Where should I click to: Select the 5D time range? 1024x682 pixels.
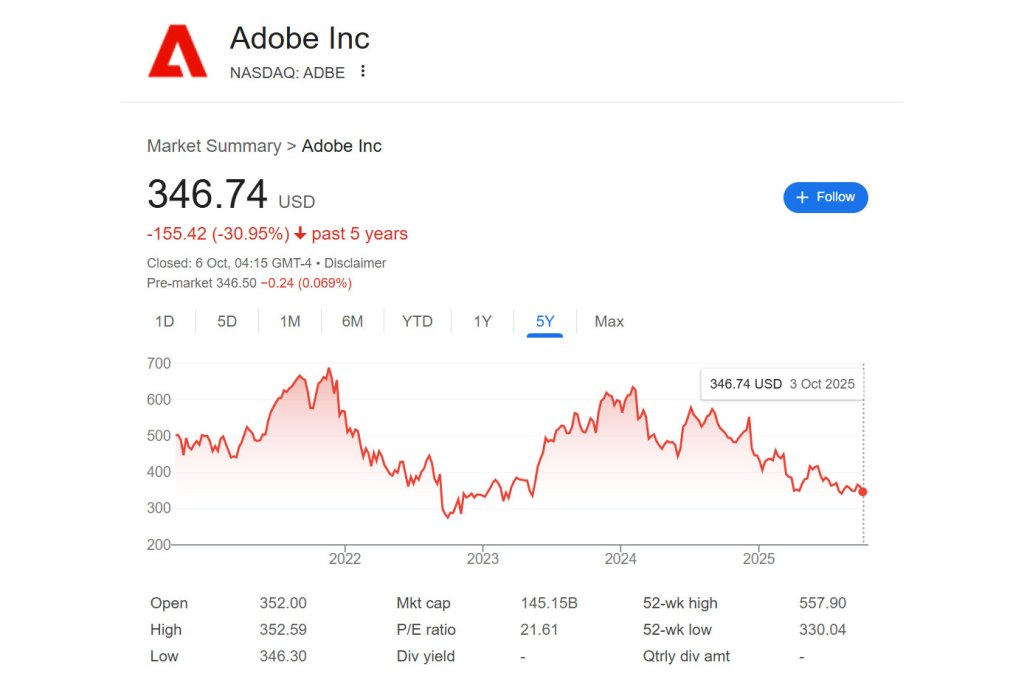[227, 321]
